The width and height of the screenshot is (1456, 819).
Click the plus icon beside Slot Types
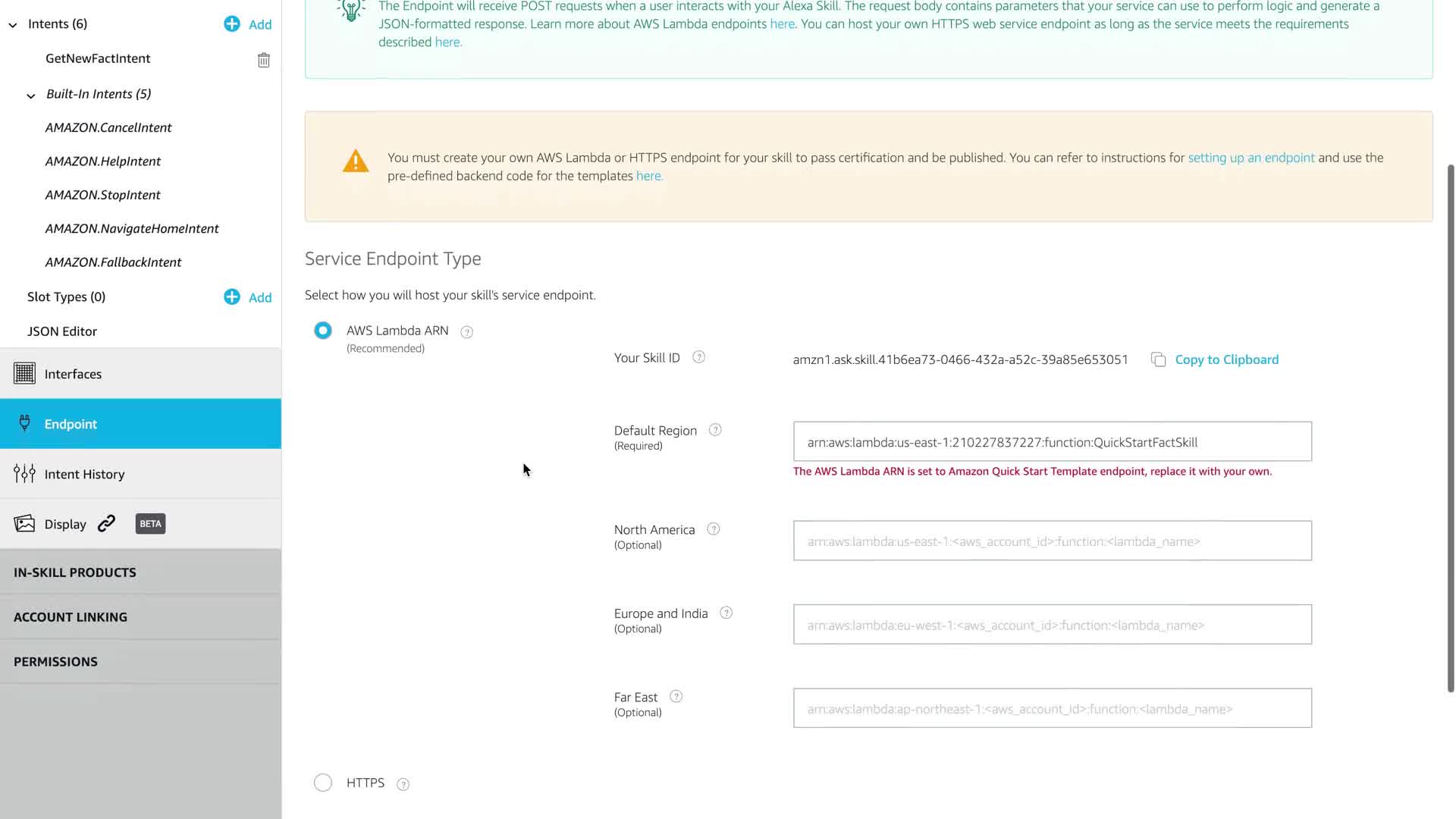pyautogui.click(x=232, y=297)
